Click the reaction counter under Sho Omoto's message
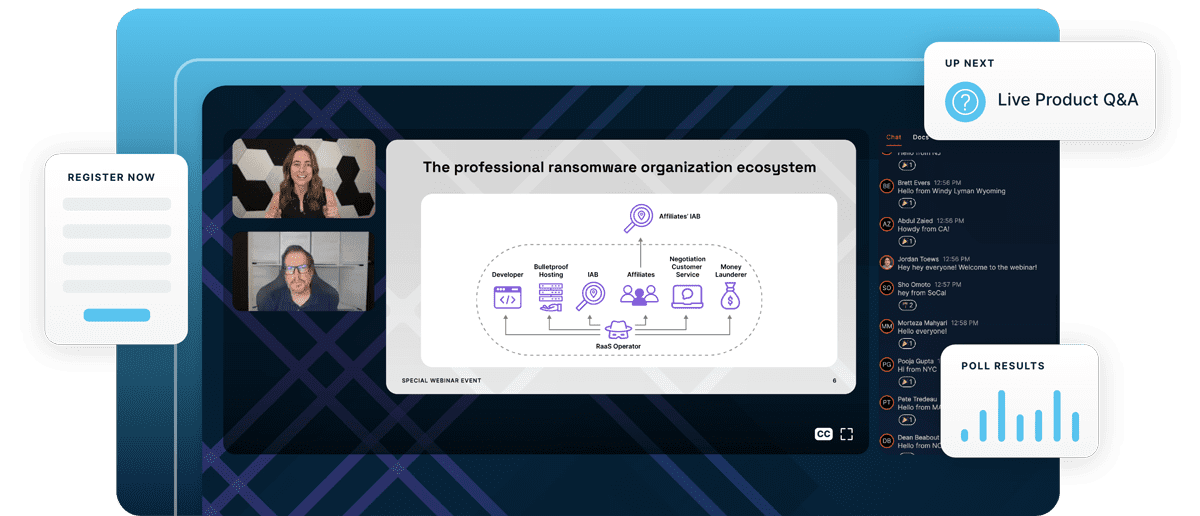Viewport: 1200px width, 516px height. tap(907, 305)
